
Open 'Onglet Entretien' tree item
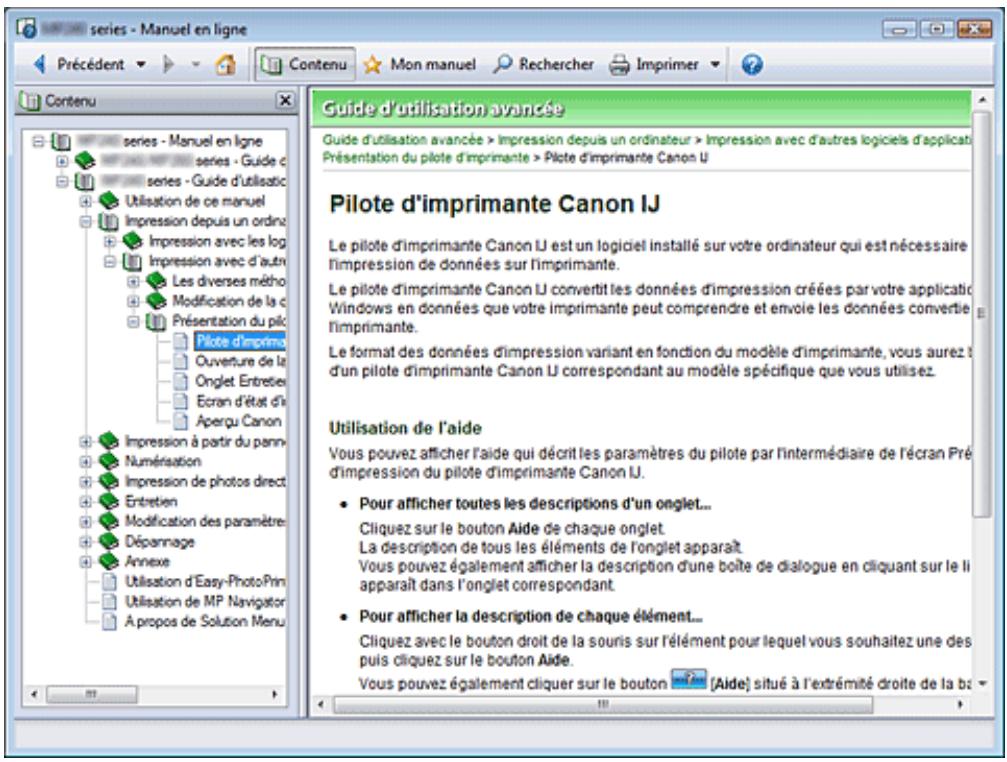click(241, 381)
